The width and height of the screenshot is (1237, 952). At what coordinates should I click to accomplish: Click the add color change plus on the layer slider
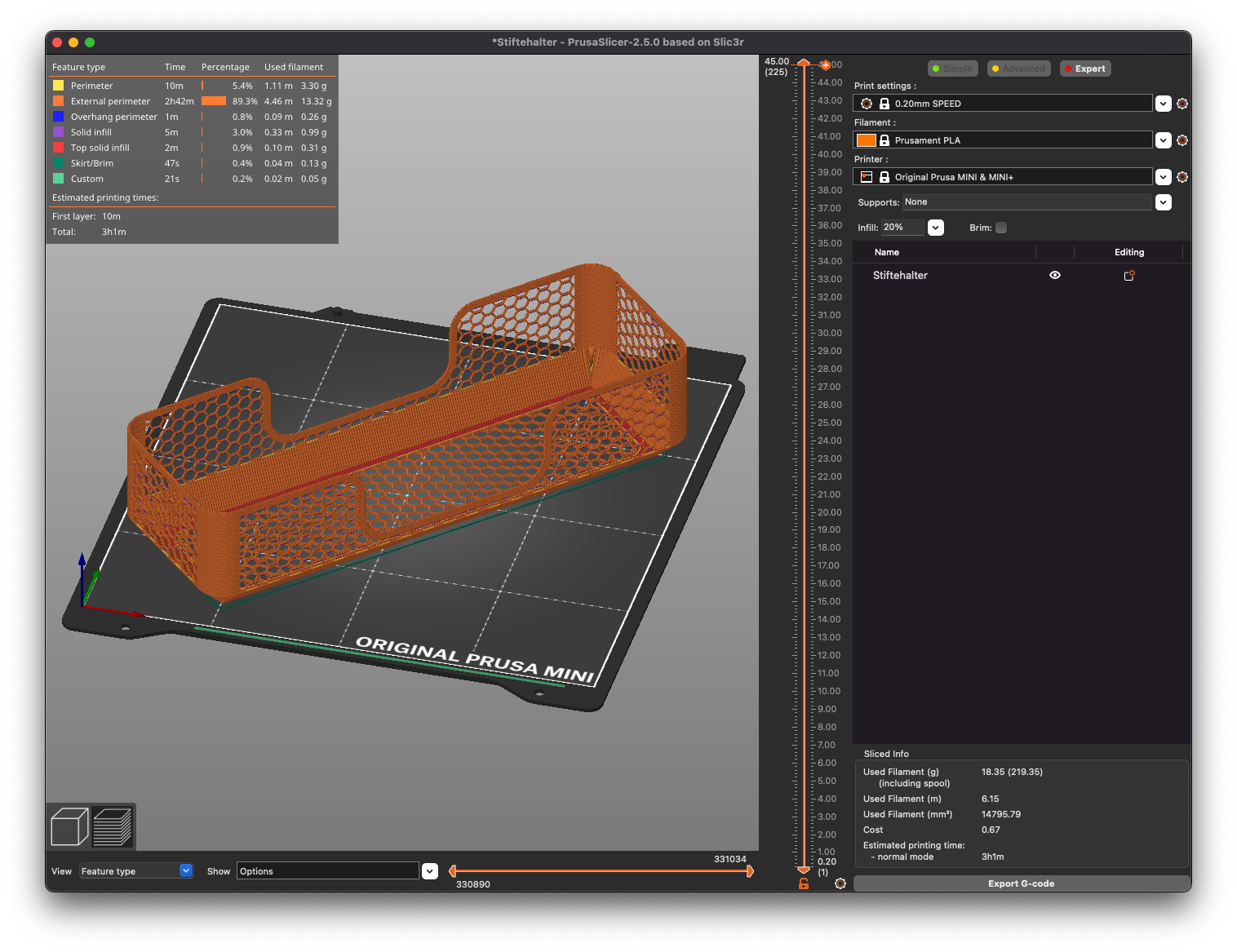827,64
